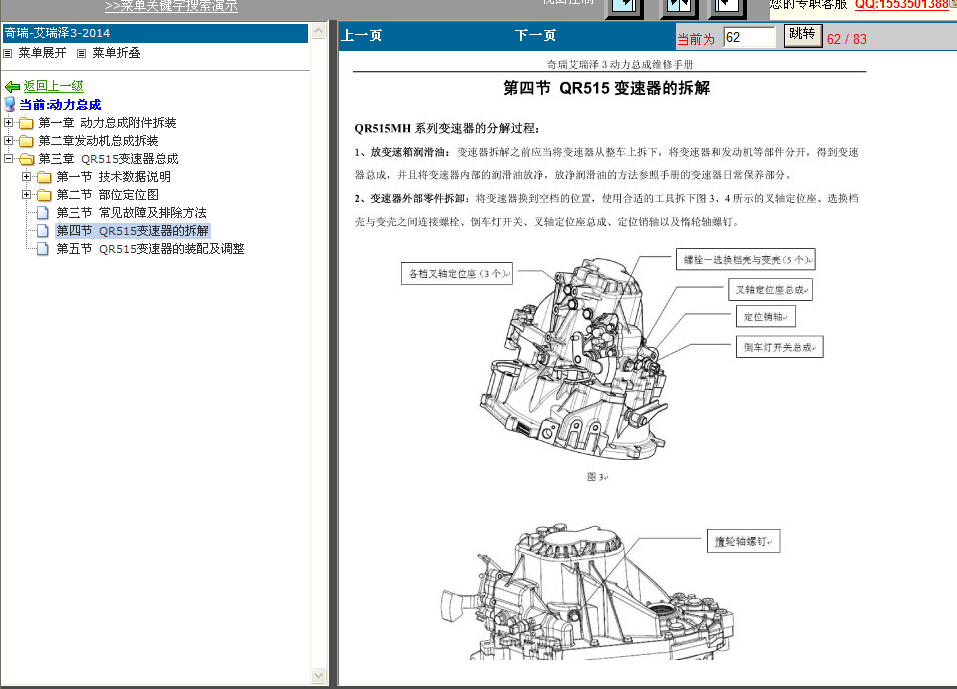The height and width of the screenshot is (689, 957).
Task: Expand the 第二节 部位定位图 node
Action: pos(26,195)
